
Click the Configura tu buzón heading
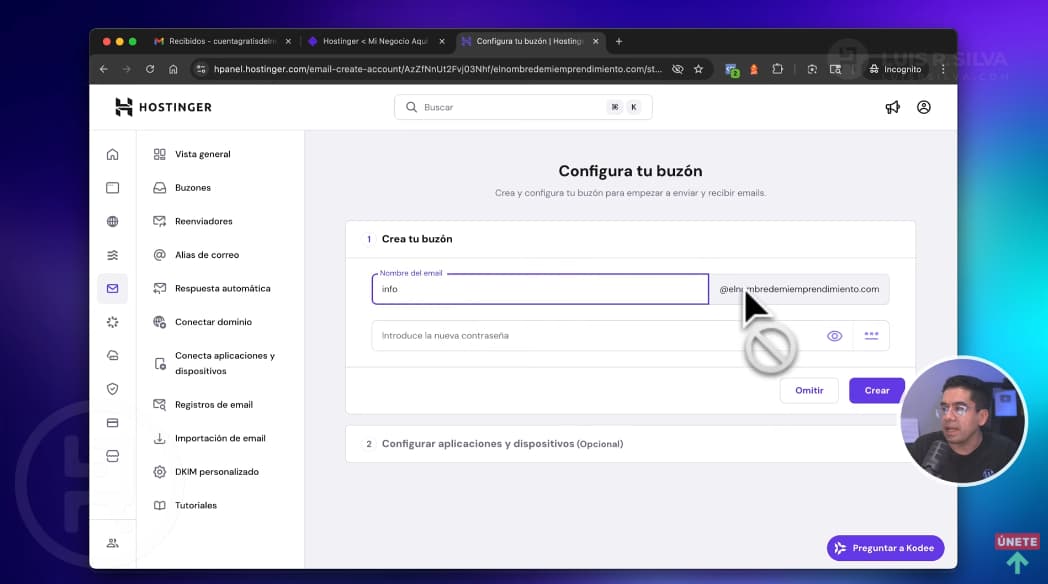630,171
